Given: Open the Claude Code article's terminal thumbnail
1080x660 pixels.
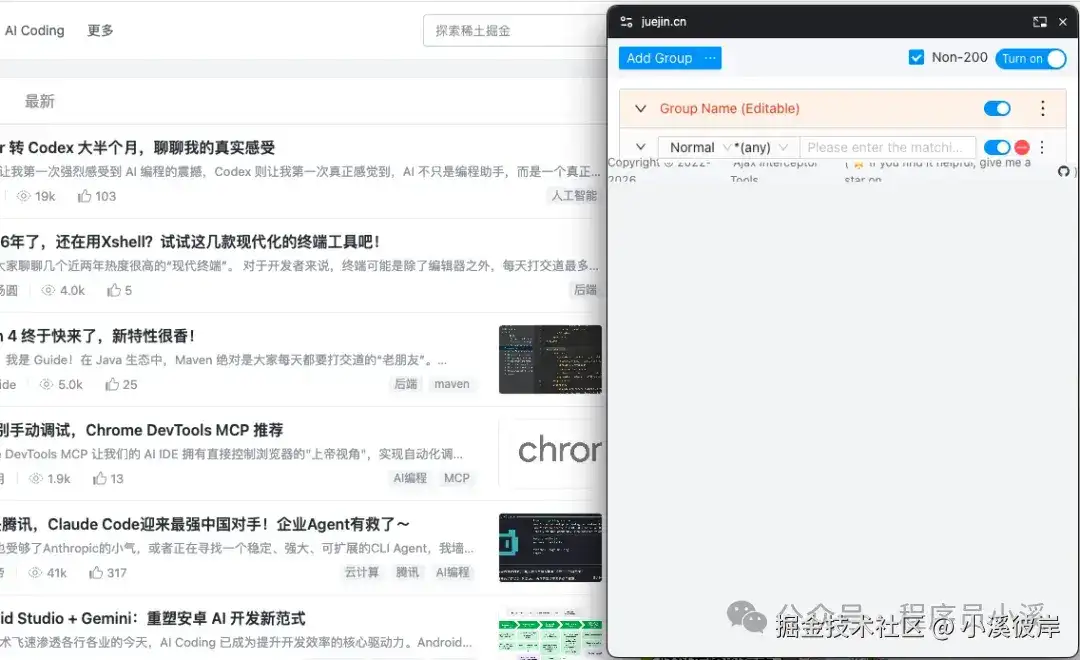Looking at the screenshot, I should coord(550,548).
